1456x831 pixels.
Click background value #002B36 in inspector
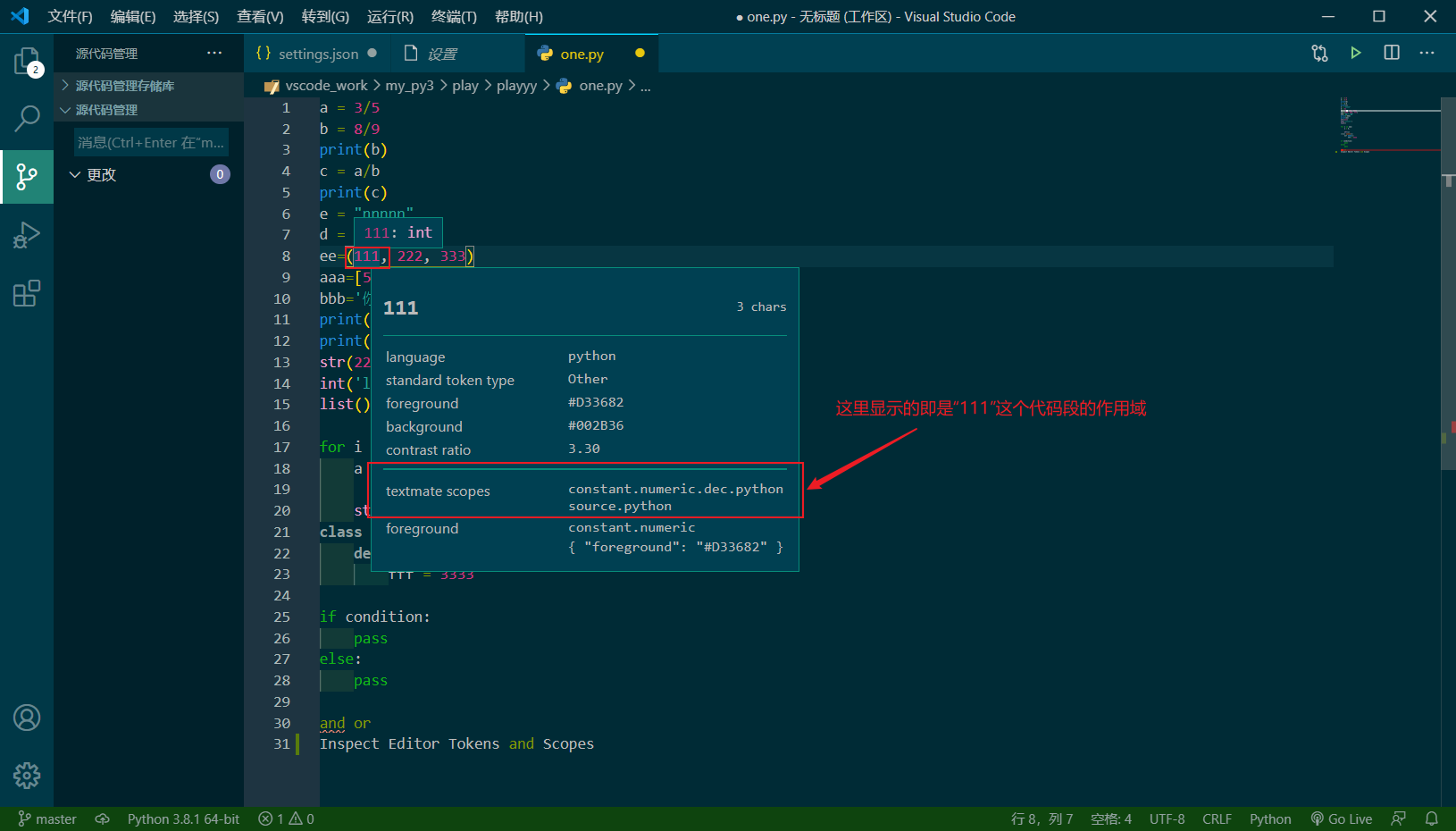(596, 425)
